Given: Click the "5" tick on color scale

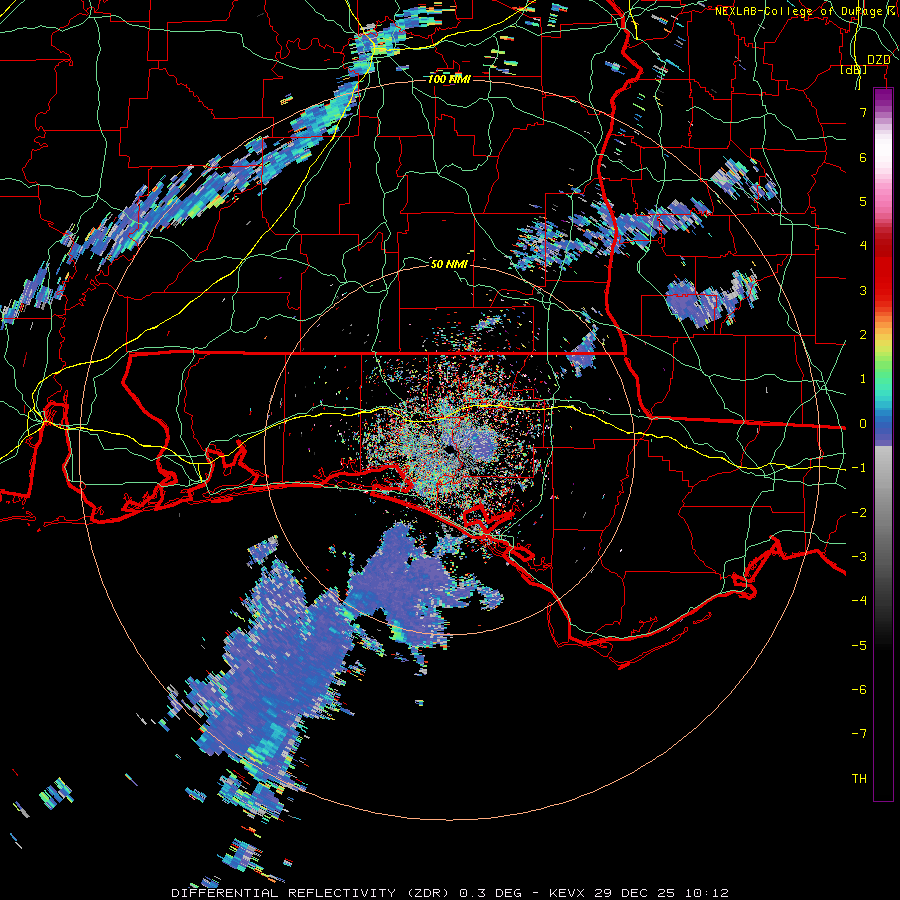Looking at the screenshot, I should point(863,201).
